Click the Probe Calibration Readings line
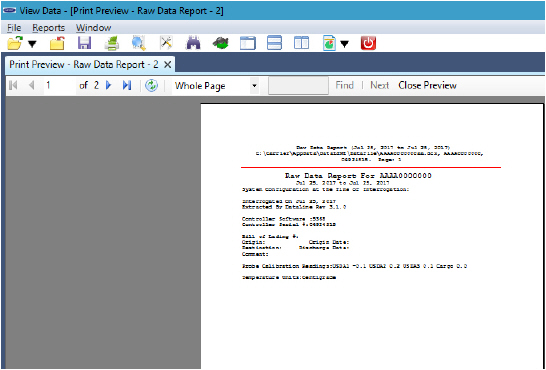Viewport: 546px width, 370px height. pos(354,266)
